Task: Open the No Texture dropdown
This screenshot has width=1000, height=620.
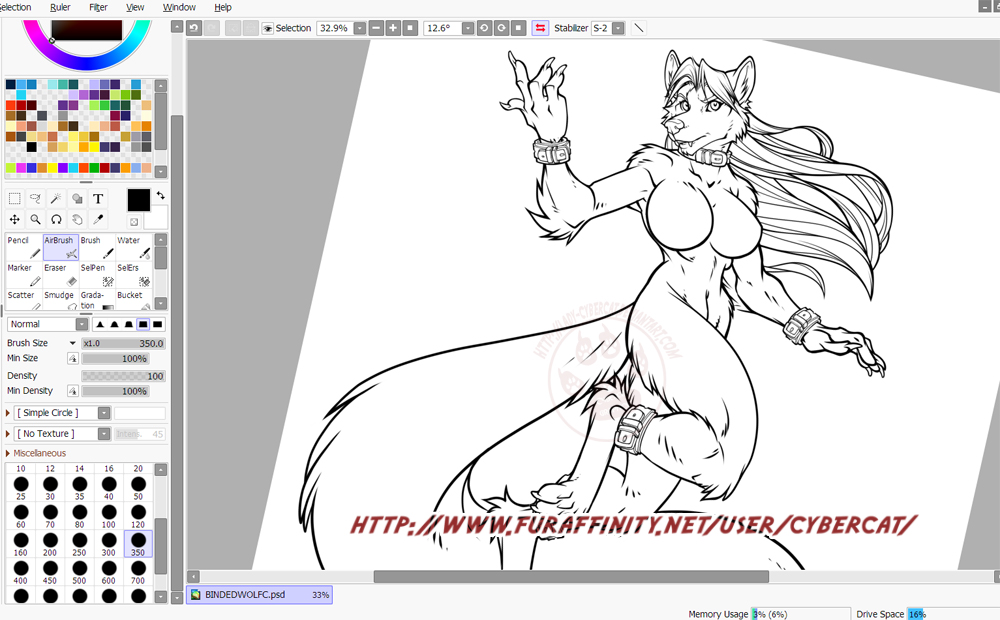Action: [x=104, y=434]
